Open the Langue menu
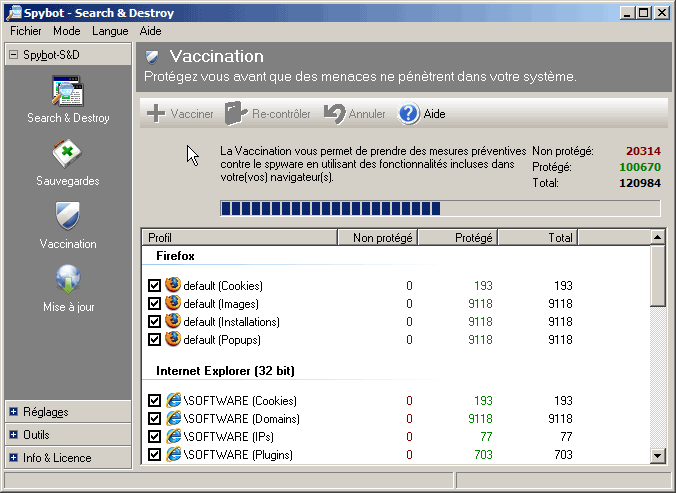 click(110, 31)
